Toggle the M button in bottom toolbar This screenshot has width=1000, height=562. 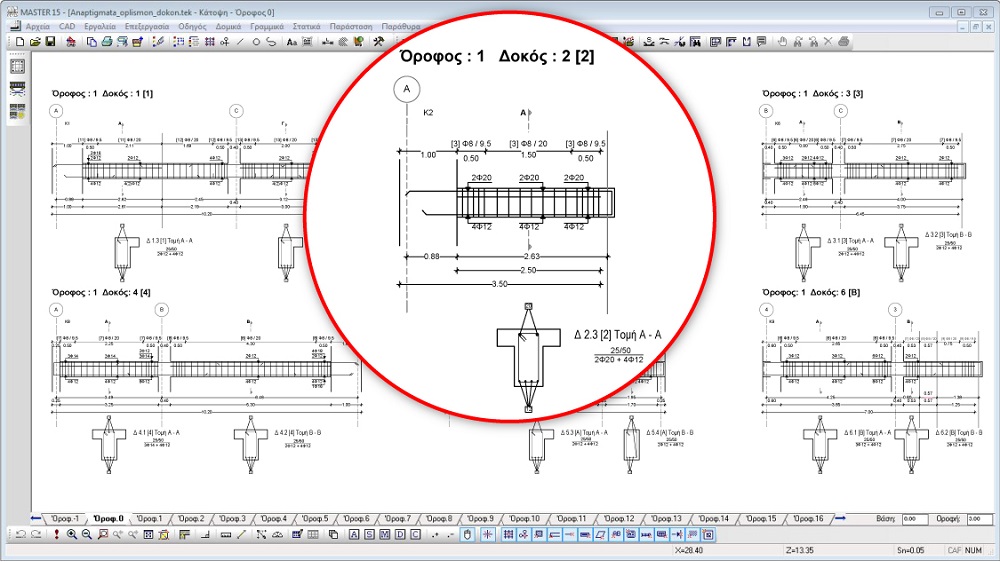click(385, 535)
